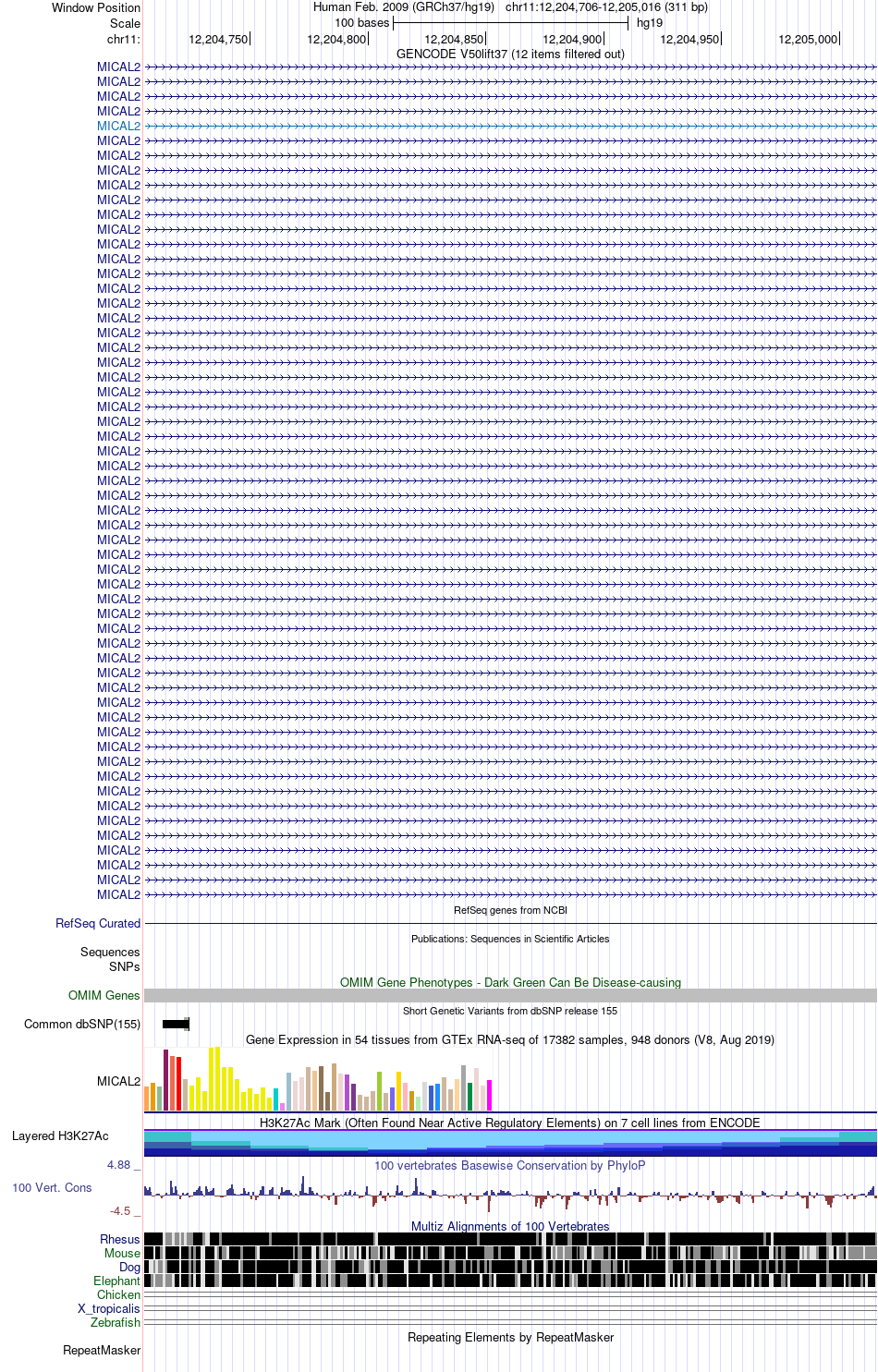Click the '100 bases' scale bar text

tap(362, 22)
